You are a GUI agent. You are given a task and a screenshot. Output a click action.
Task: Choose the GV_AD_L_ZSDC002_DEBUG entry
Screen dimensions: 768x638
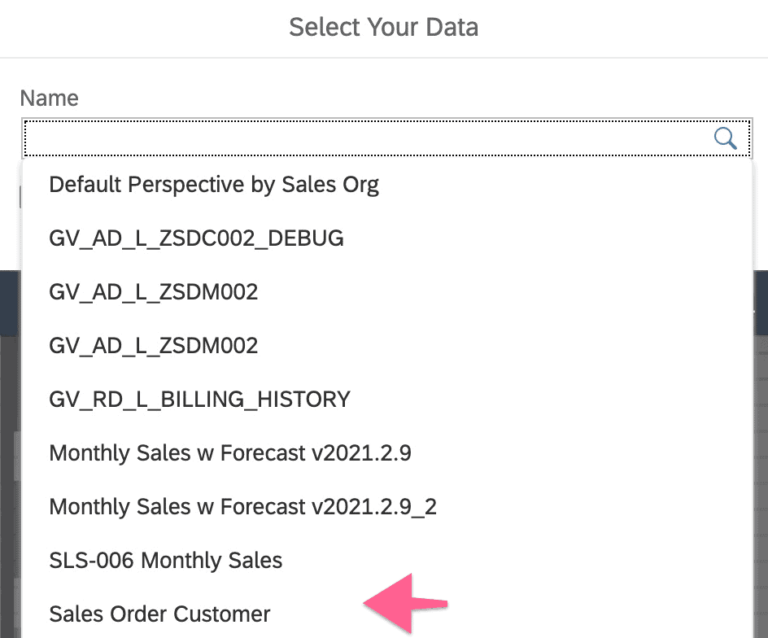pyautogui.click(x=196, y=238)
